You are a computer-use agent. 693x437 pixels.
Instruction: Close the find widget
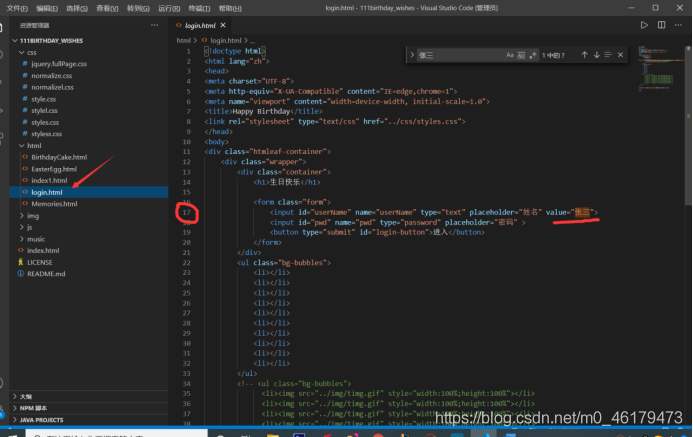[620, 55]
